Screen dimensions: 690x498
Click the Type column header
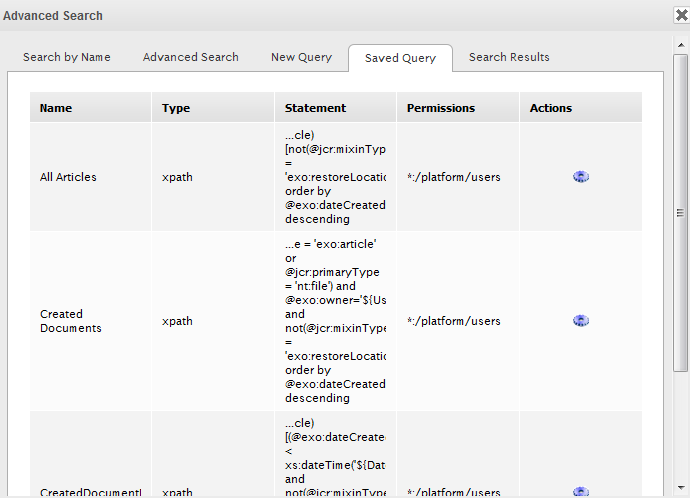click(x=176, y=108)
